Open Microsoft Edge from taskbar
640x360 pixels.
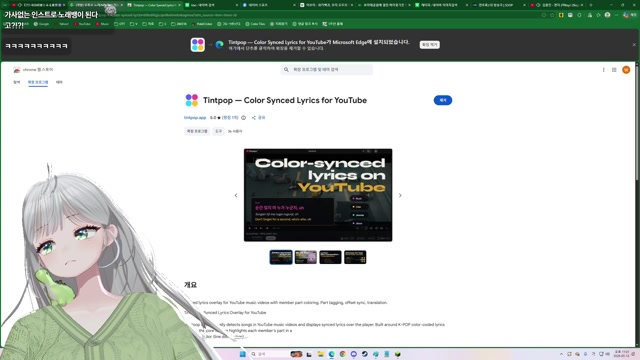pos(331,354)
